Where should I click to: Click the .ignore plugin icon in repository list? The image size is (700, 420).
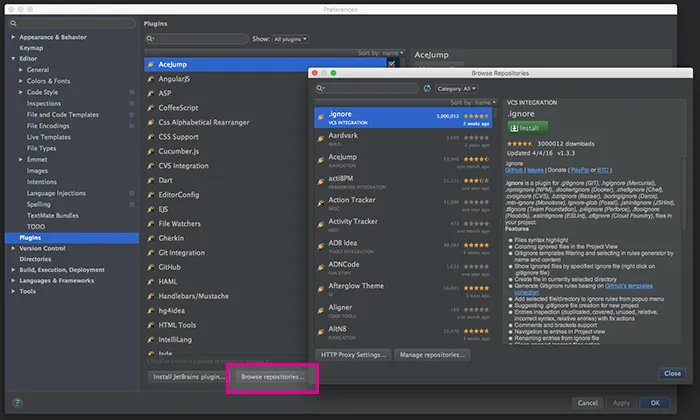click(321, 117)
